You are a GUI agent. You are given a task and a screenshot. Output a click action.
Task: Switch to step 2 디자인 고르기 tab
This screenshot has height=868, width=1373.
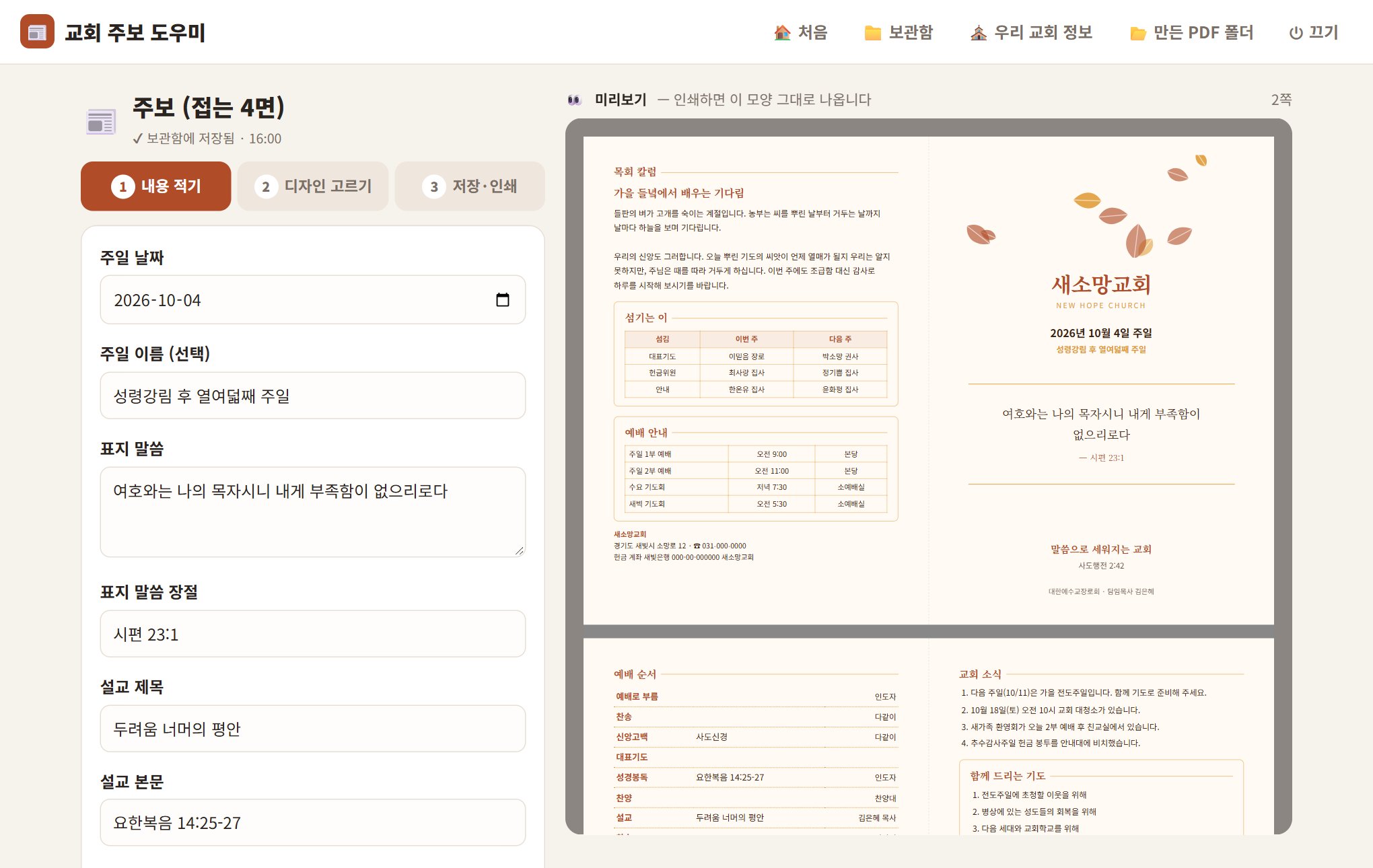click(x=313, y=186)
